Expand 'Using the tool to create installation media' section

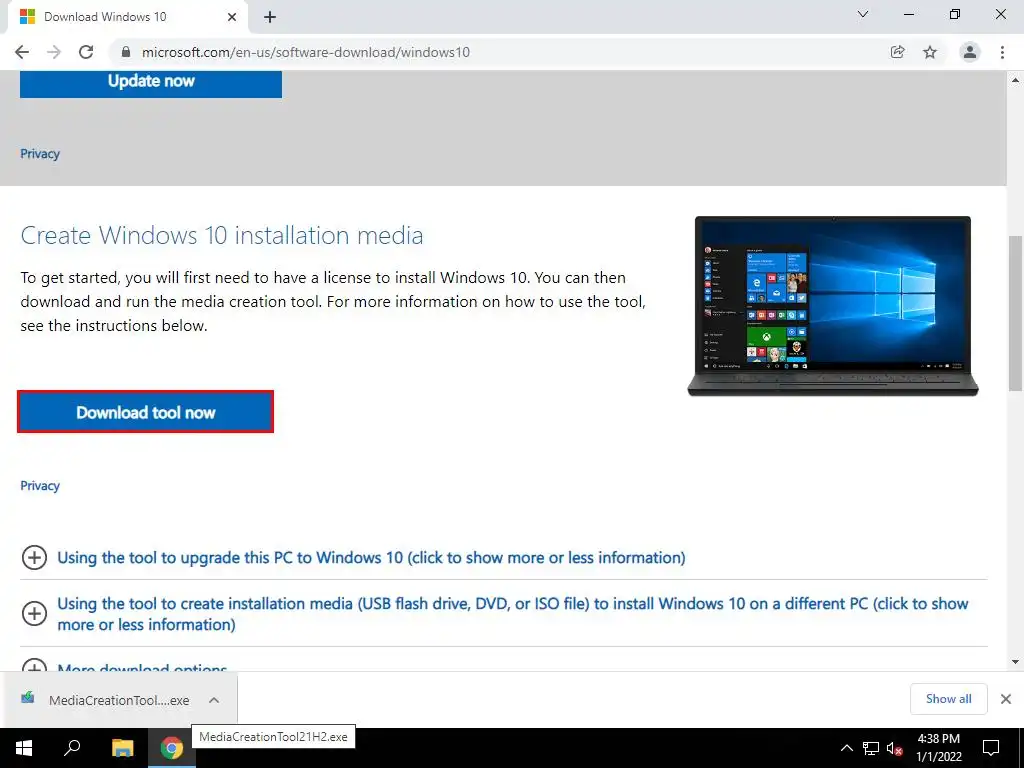pos(513,614)
